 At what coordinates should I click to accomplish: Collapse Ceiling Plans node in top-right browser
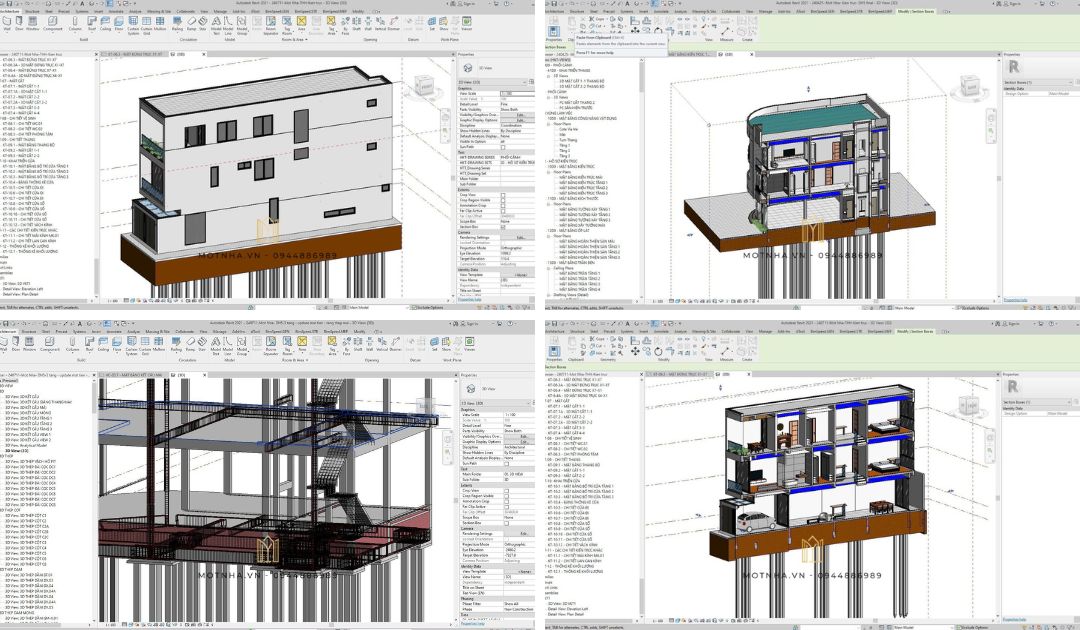[549, 268]
